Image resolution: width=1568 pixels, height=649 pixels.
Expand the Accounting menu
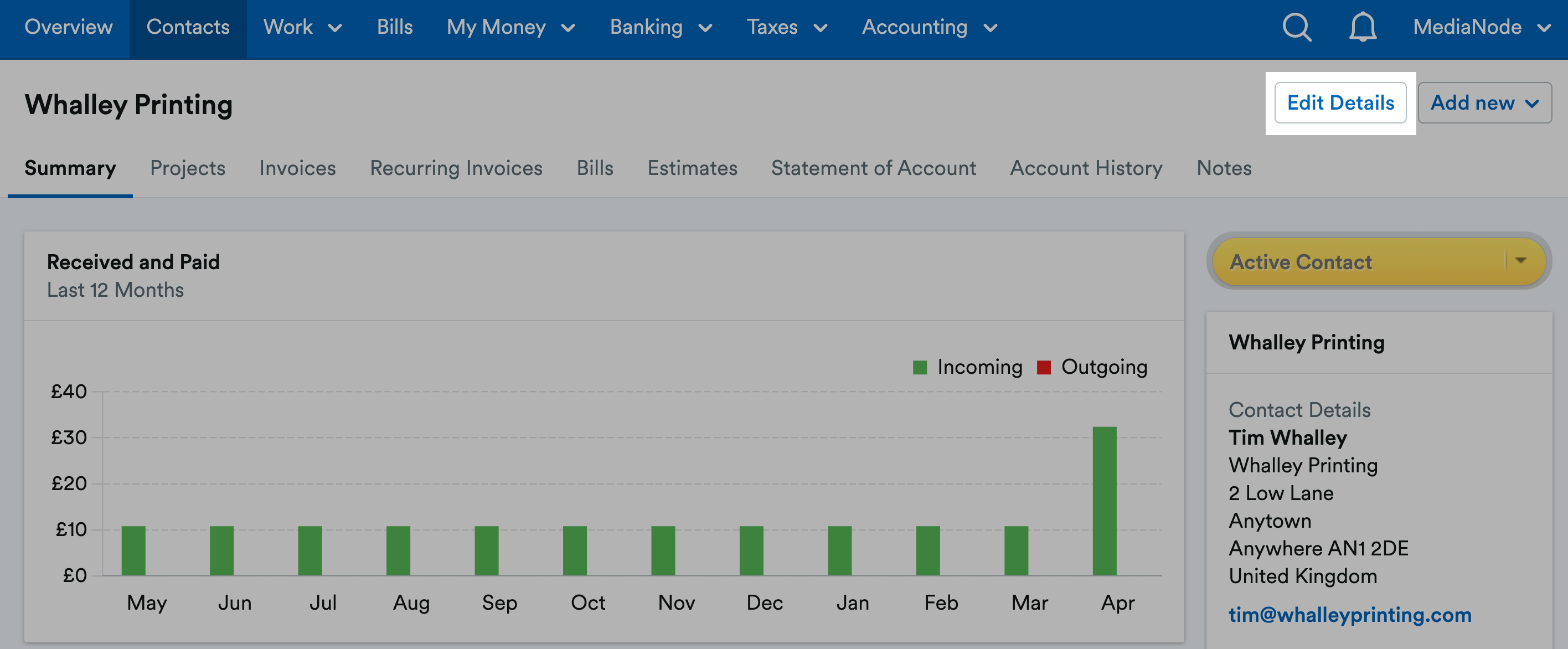pyautogui.click(x=930, y=27)
